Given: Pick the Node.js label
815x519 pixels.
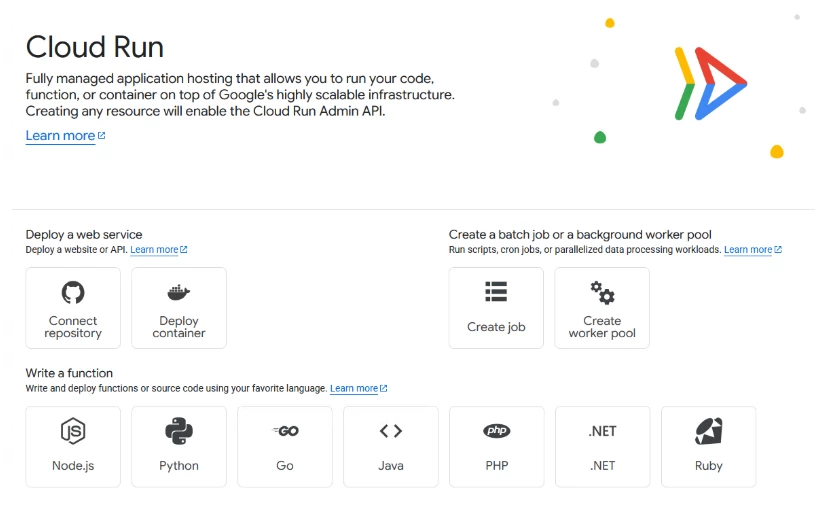Looking at the screenshot, I should coord(73,465).
